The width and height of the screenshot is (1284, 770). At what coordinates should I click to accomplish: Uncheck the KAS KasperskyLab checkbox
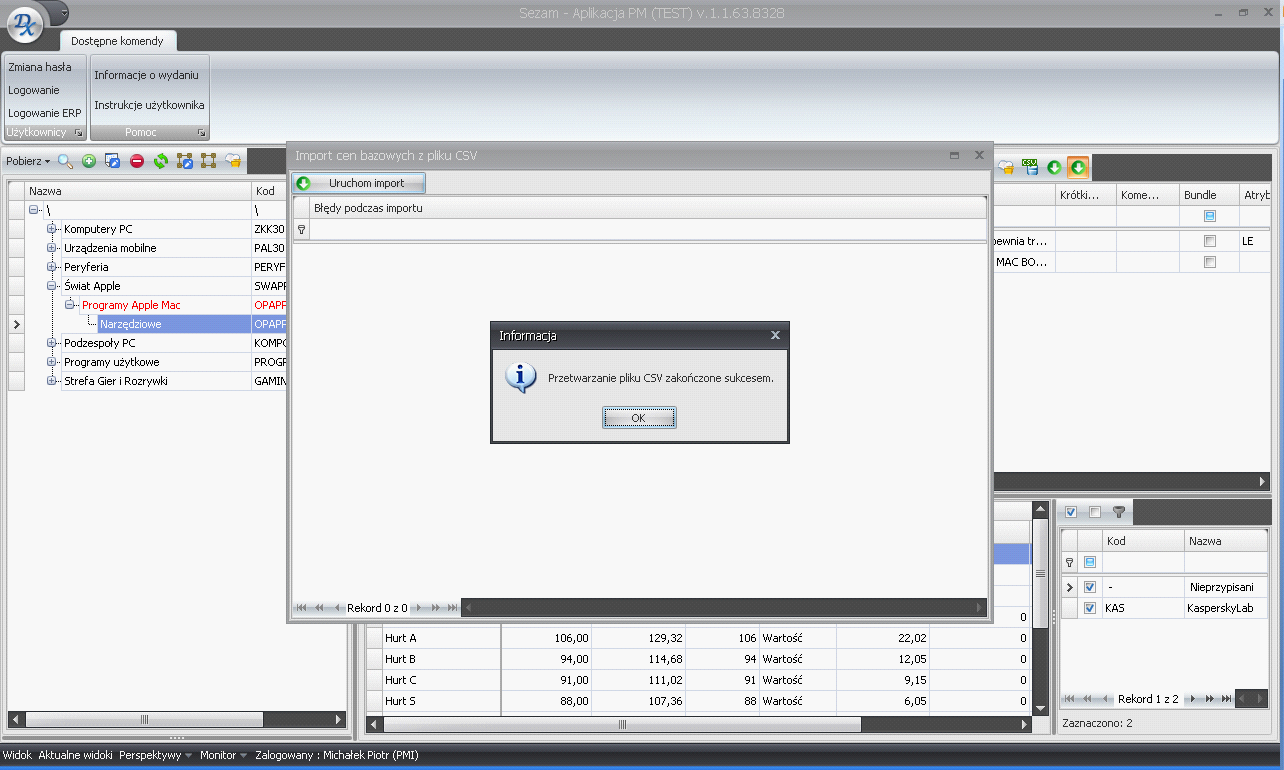[x=1090, y=608]
